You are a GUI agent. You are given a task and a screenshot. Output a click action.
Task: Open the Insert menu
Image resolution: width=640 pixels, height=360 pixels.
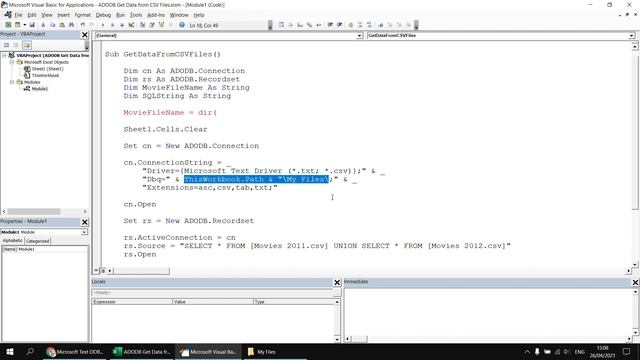63,15
